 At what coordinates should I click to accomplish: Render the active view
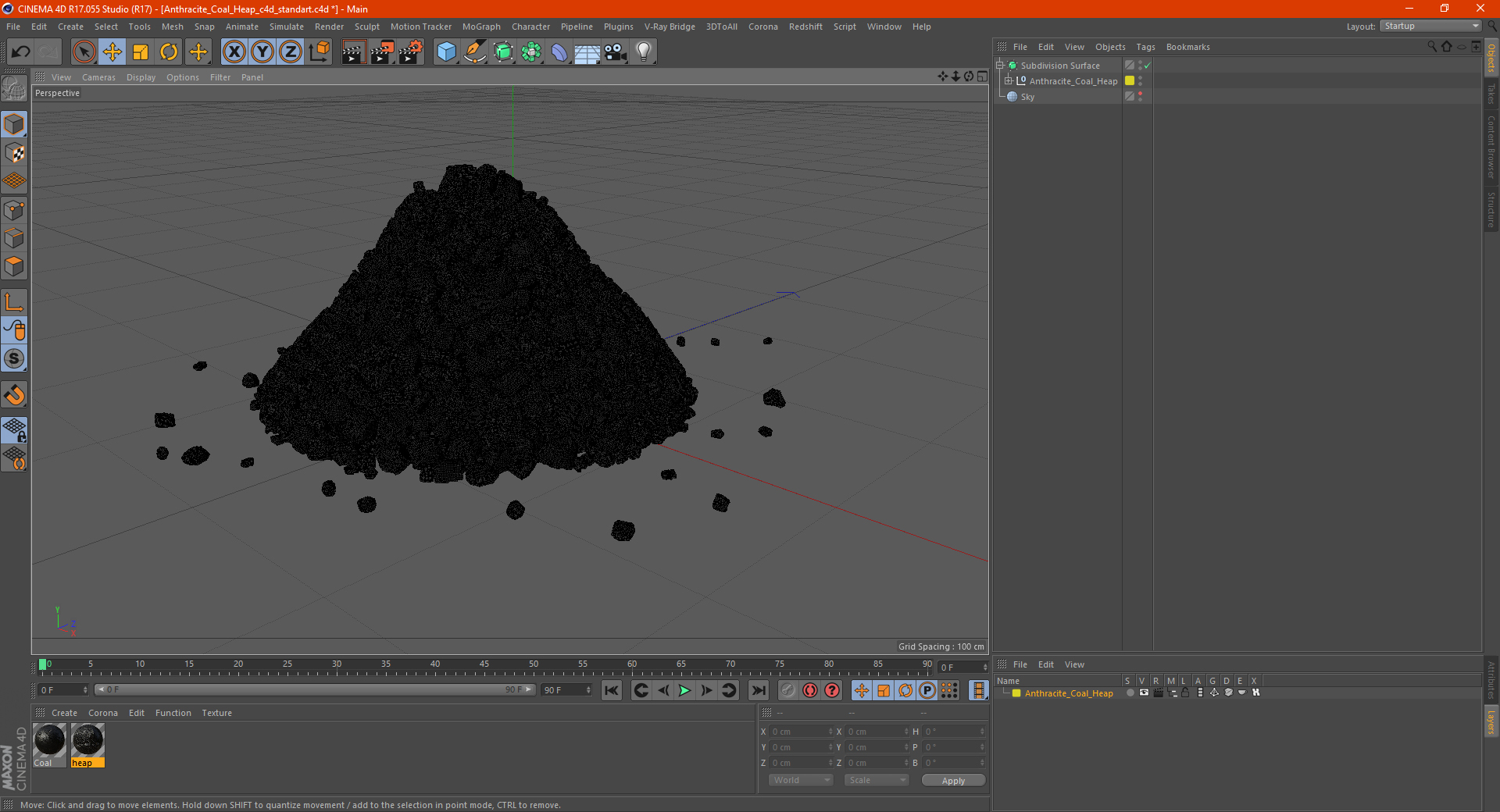[353, 52]
